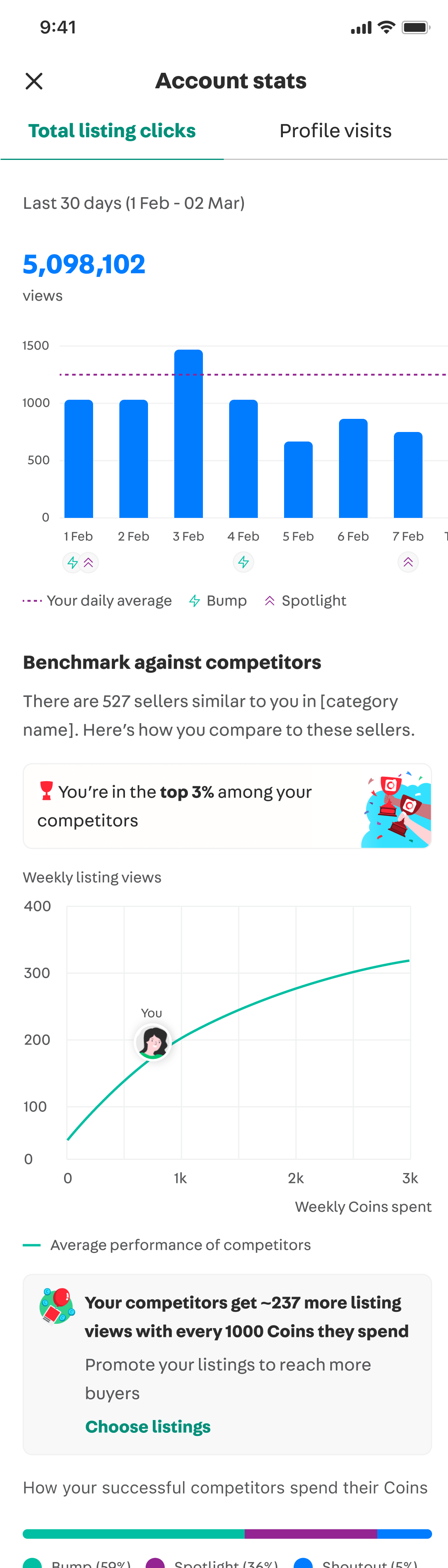Select the 3 Feb bar in chart
The image size is (448, 1568).
click(x=189, y=434)
